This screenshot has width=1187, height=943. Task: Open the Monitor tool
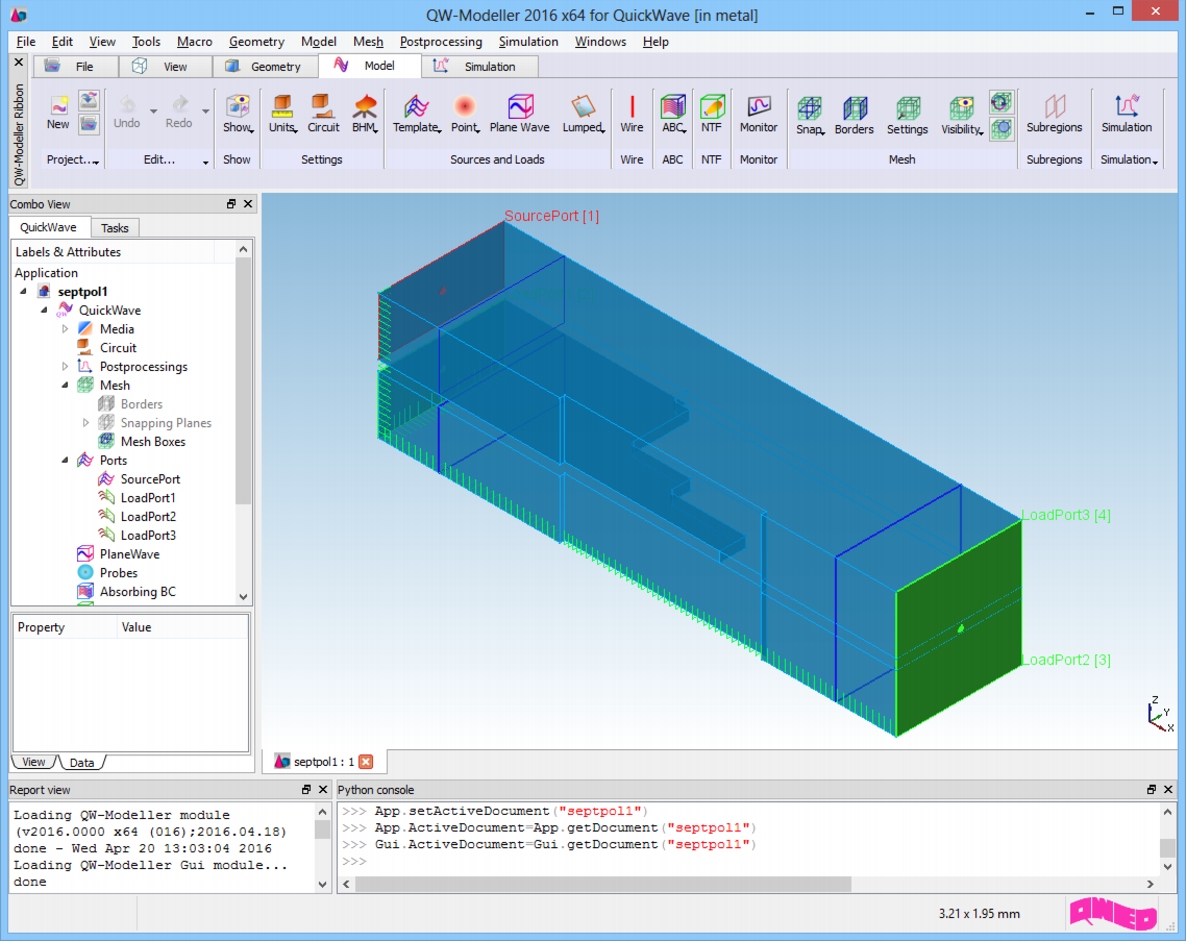pyautogui.click(x=759, y=114)
